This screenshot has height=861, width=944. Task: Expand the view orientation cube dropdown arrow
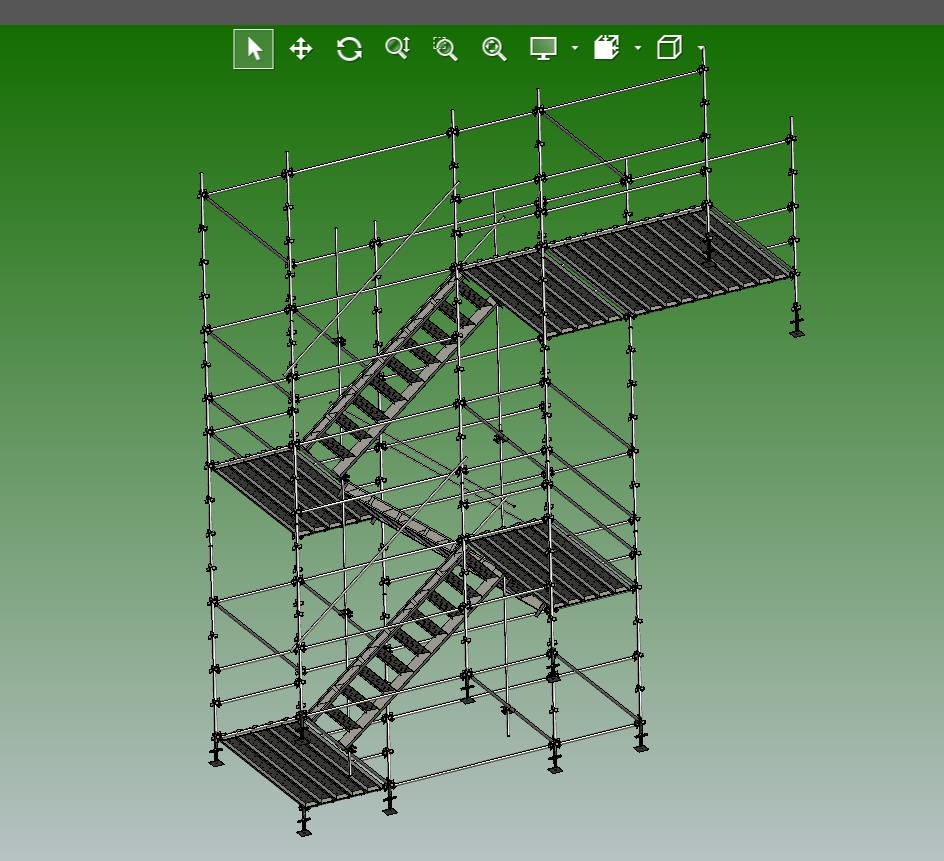[x=701, y=48]
